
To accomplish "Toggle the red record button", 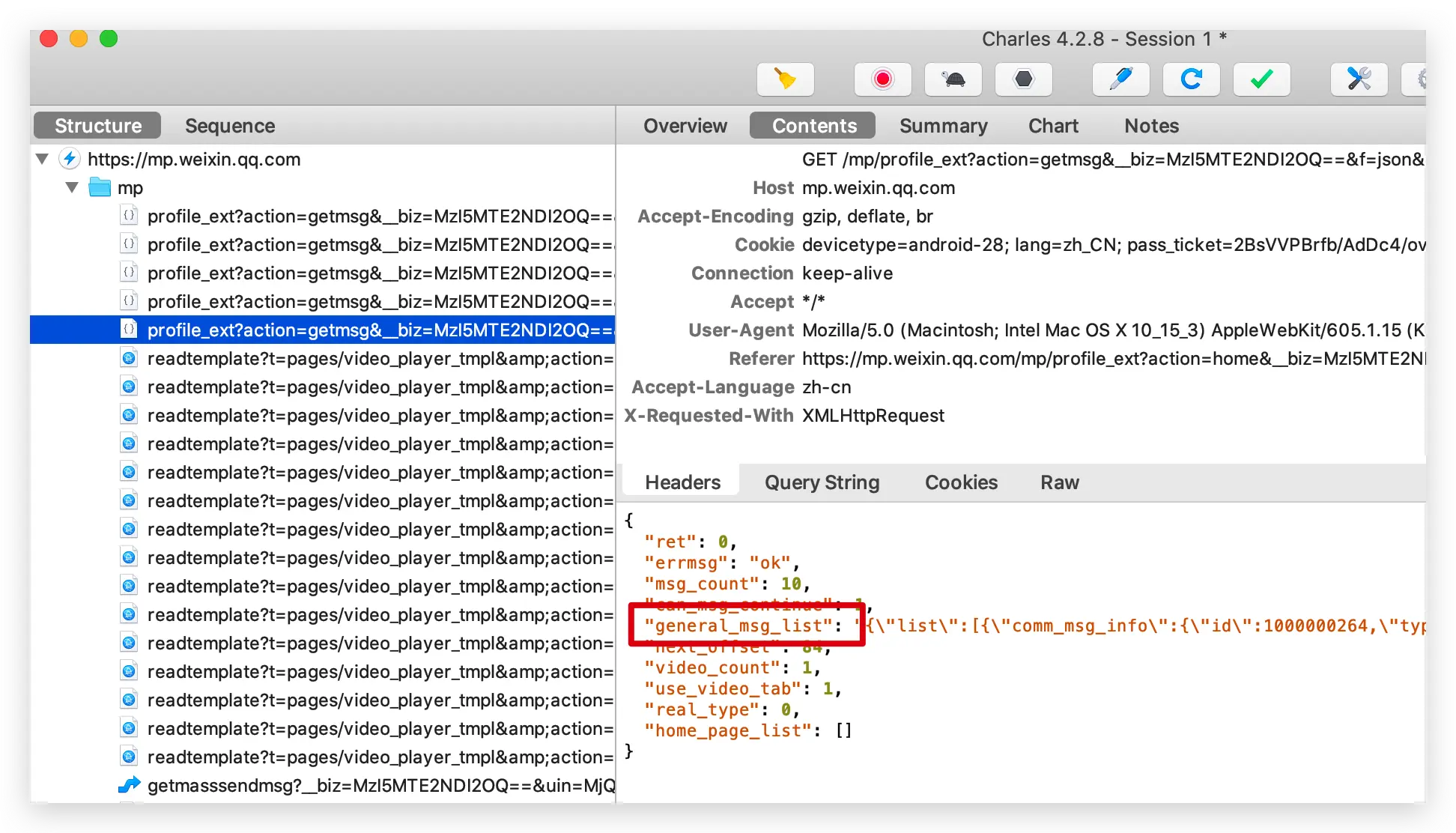I will pos(882,79).
